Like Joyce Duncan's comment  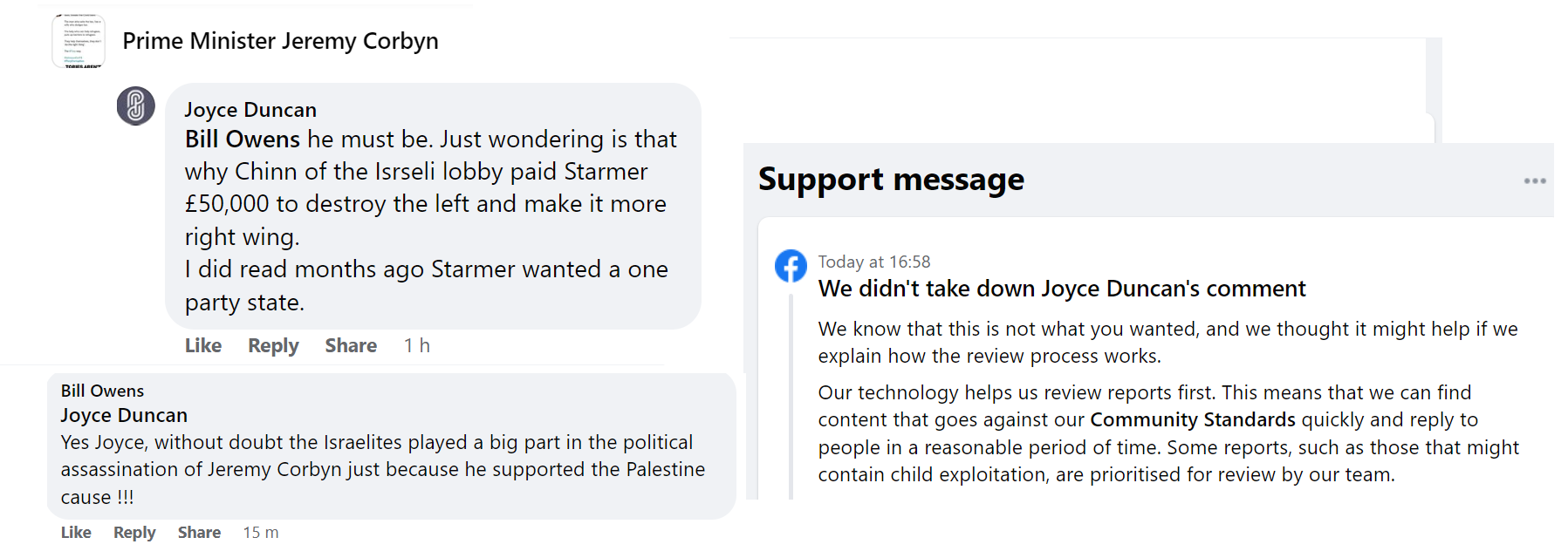[203, 346]
